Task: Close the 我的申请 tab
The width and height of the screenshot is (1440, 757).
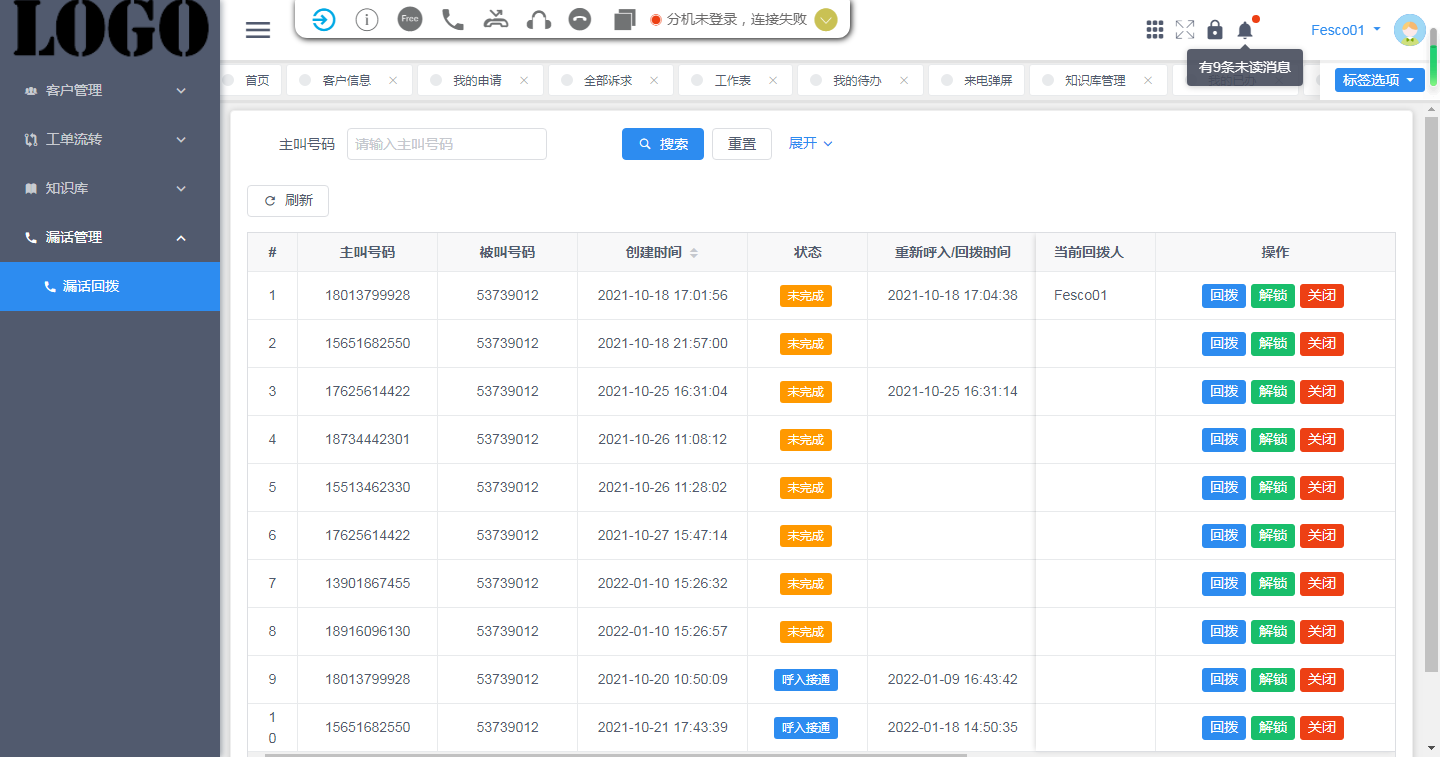Action: click(x=524, y=81)
